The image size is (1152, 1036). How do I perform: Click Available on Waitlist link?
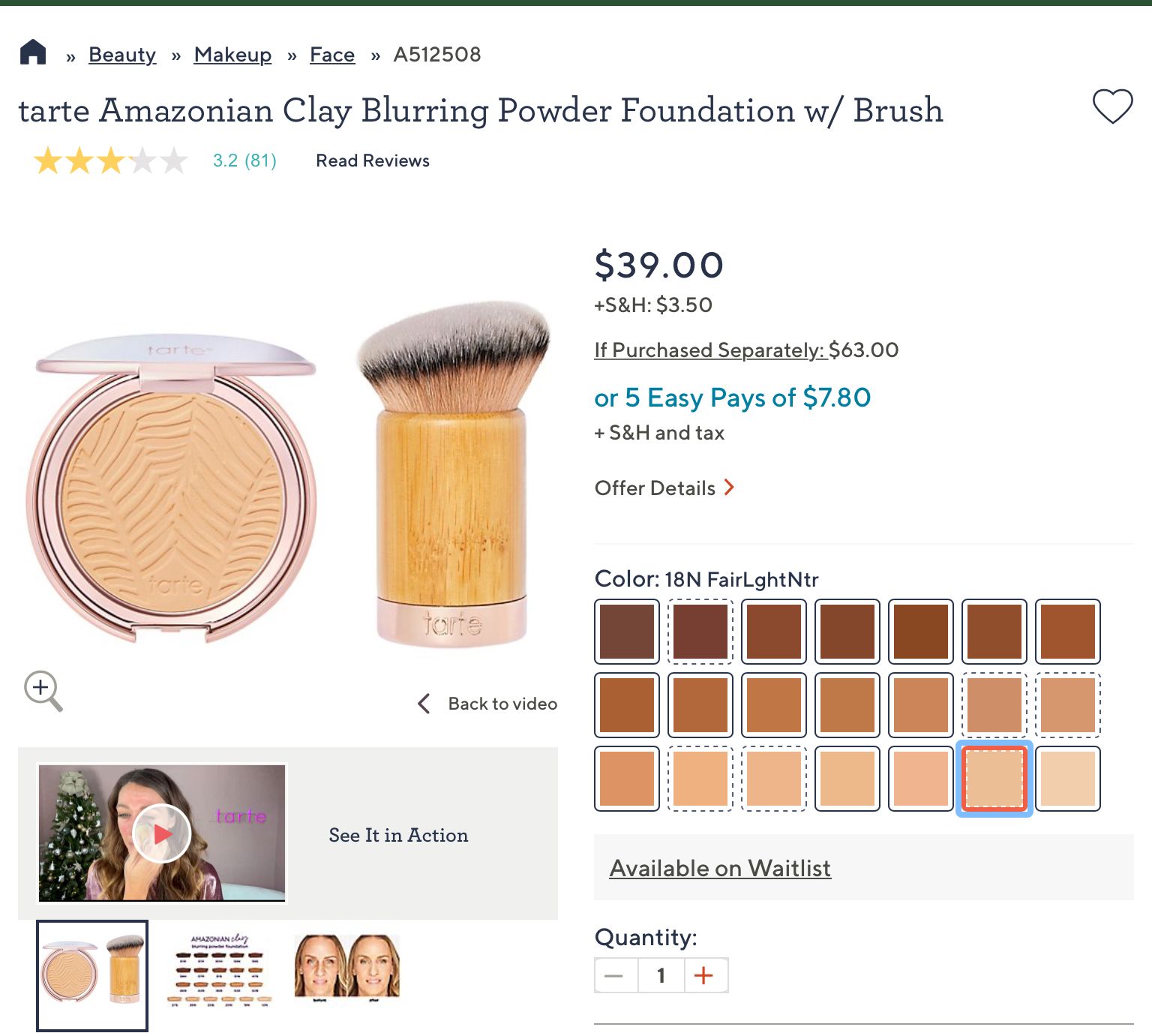pos(720,868)
